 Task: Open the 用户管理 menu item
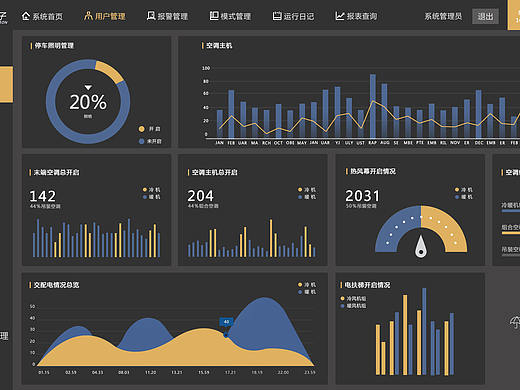pyautogui.click(x=105, y=16)
